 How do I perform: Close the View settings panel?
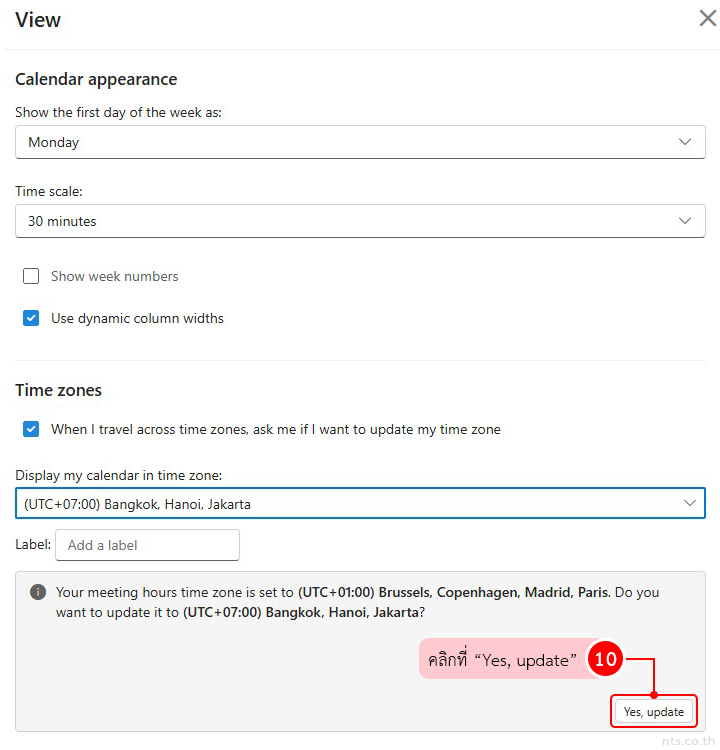pos(707,18)
